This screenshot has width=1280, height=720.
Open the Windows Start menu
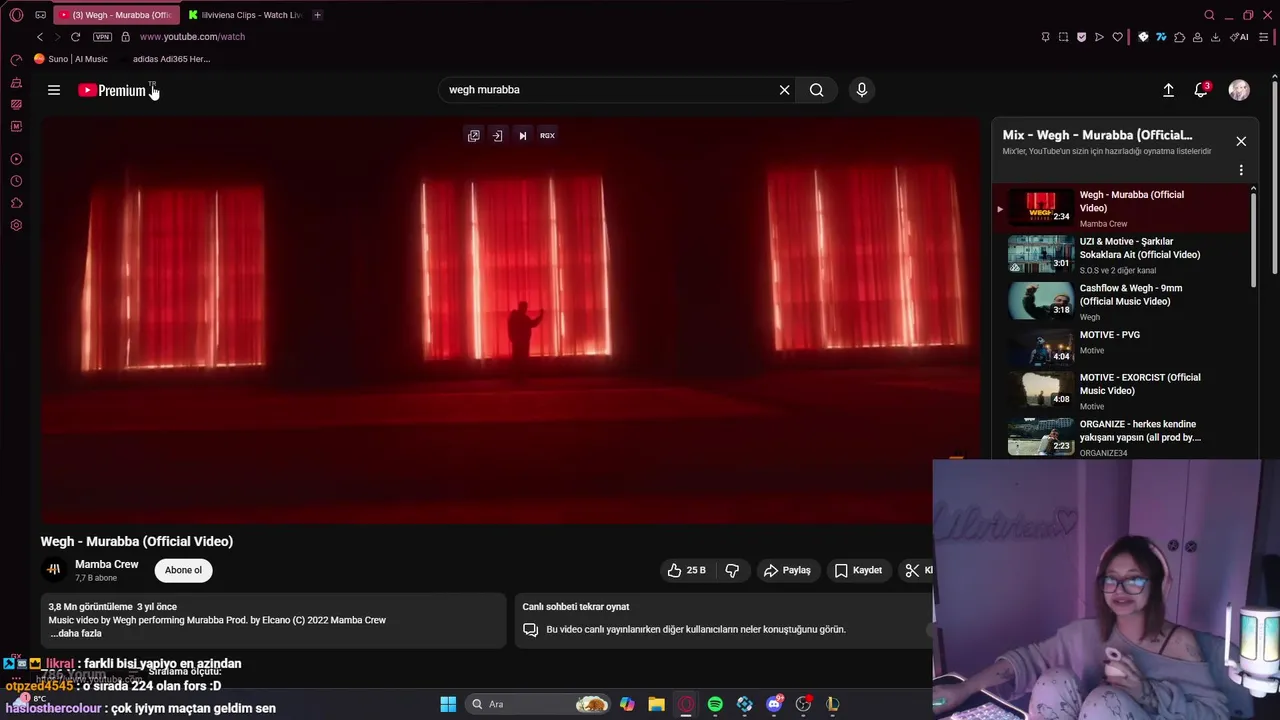(x=448, y=704)
